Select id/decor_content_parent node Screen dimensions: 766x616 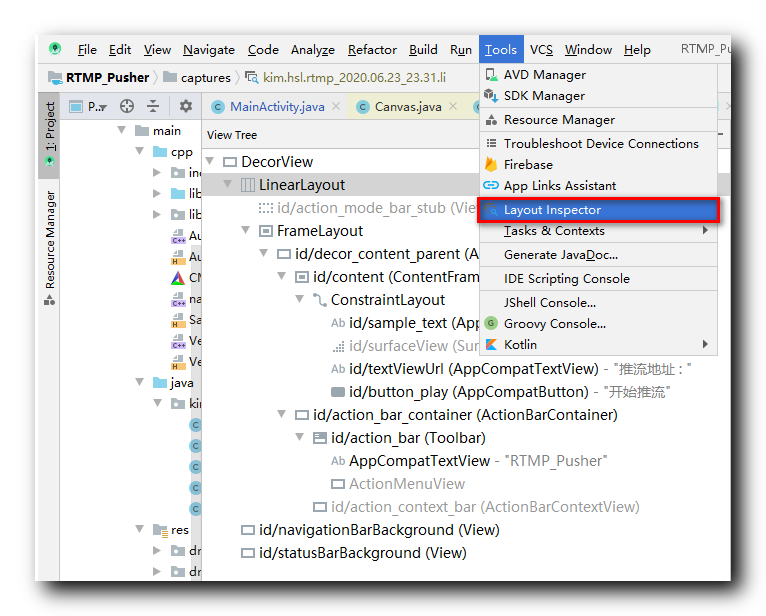click(378, 254)
